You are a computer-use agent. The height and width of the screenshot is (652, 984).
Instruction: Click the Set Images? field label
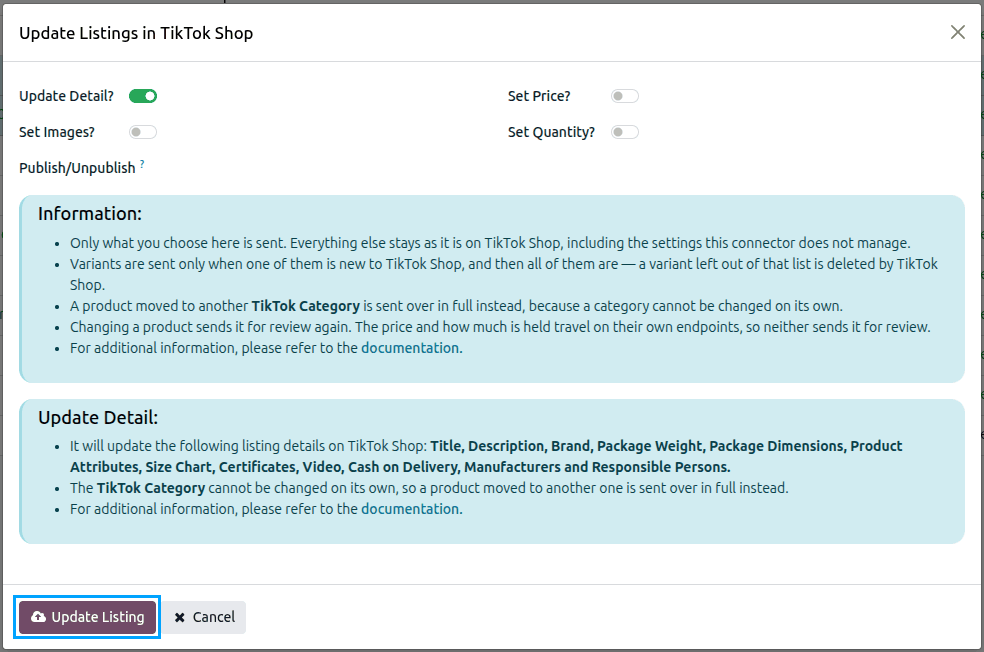click(x=57, y=132)
